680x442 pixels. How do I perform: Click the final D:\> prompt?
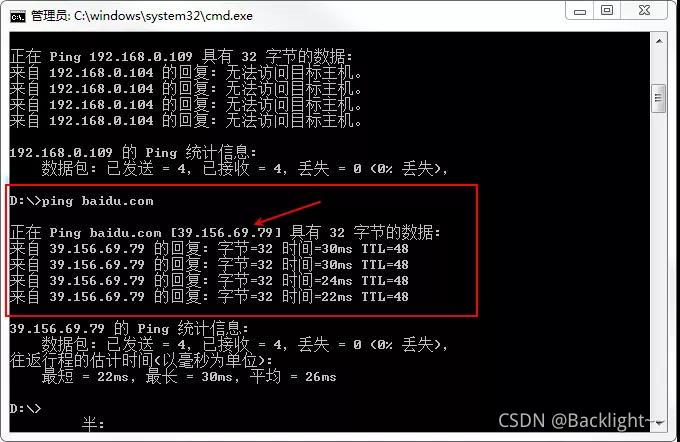(25, 409)
